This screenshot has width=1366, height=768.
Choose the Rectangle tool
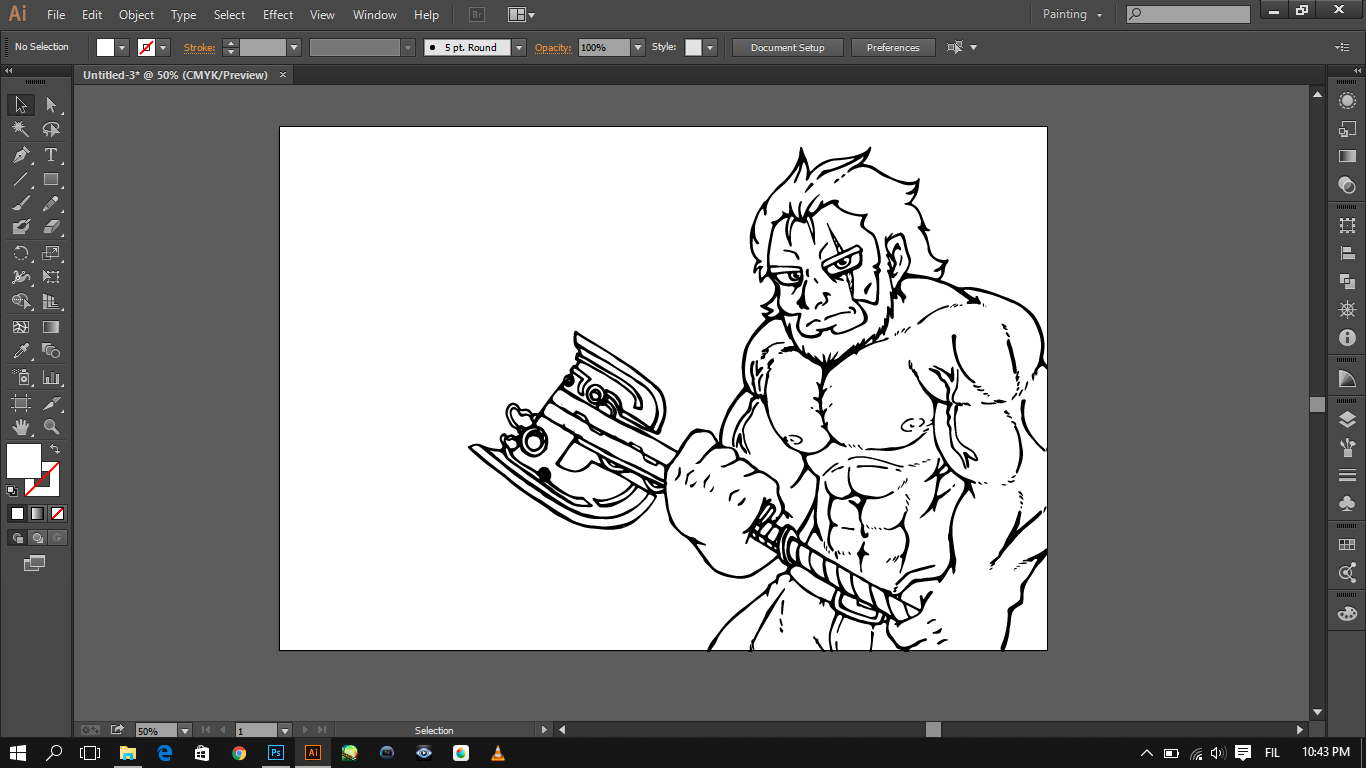[x=51, y=180]
